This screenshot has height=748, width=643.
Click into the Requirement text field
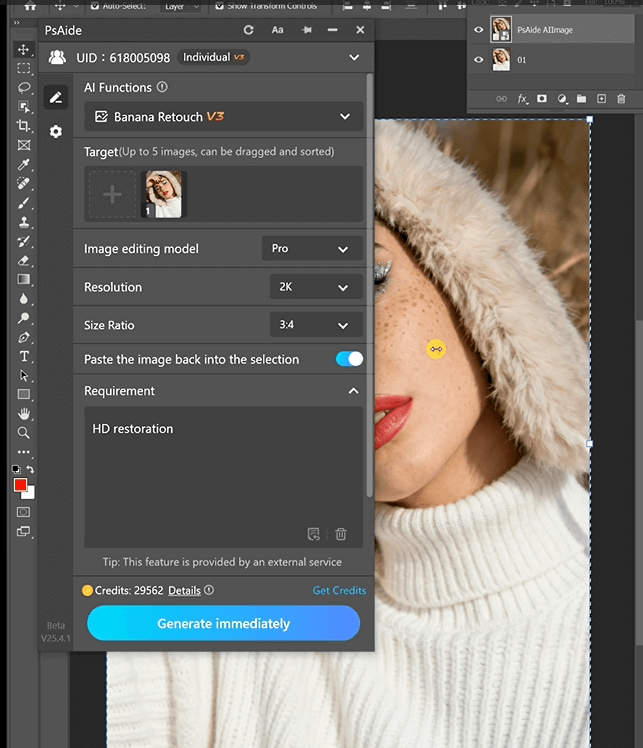click(x=223, y=477)
